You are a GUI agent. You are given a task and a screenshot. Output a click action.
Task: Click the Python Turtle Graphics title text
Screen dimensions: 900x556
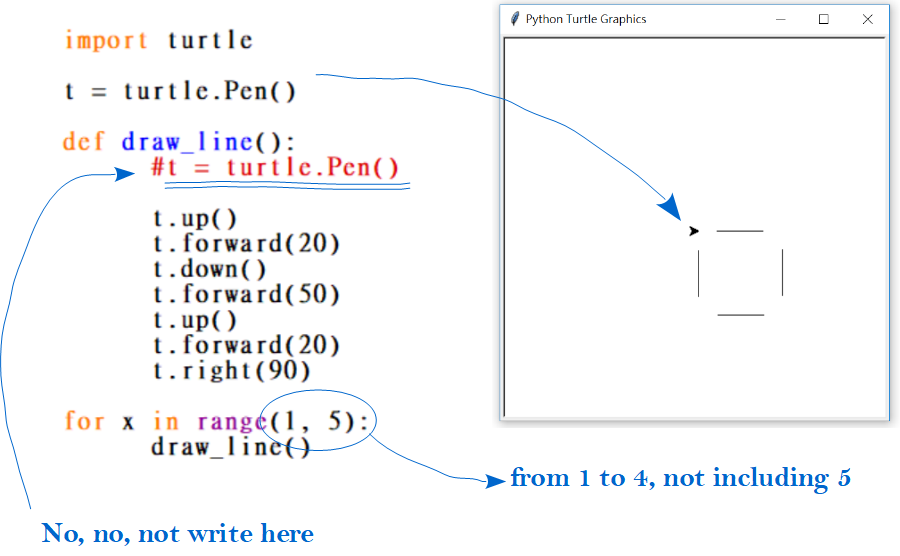coord(586,19)
